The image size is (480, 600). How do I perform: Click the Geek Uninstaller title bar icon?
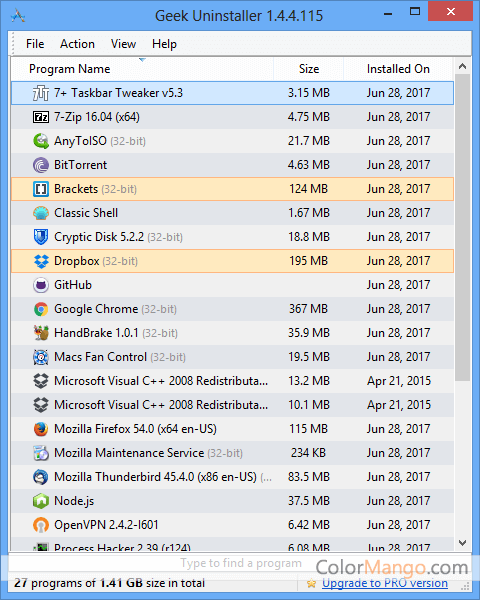[18, 16]
